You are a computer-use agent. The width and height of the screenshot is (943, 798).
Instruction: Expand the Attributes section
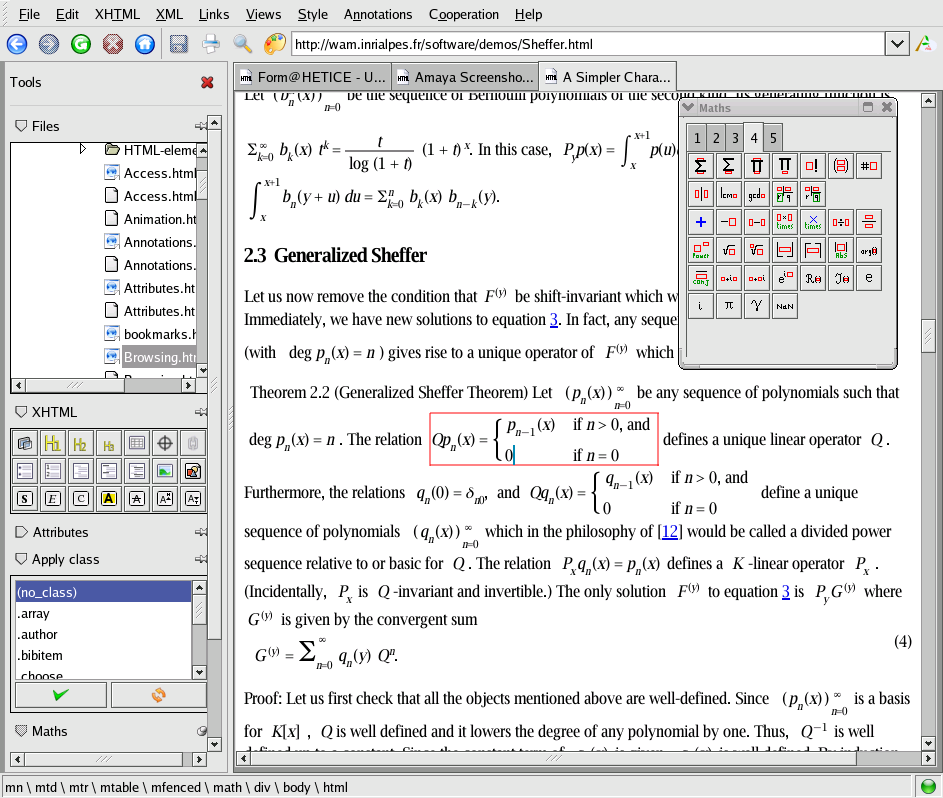click(x=21, y=532)
